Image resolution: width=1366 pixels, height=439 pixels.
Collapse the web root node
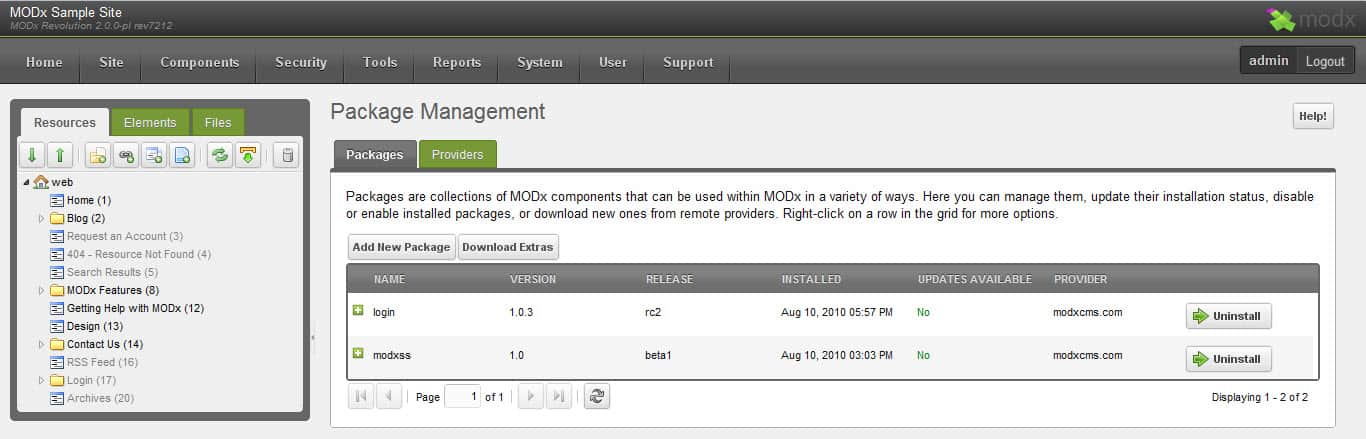click(x=27, y=183)
